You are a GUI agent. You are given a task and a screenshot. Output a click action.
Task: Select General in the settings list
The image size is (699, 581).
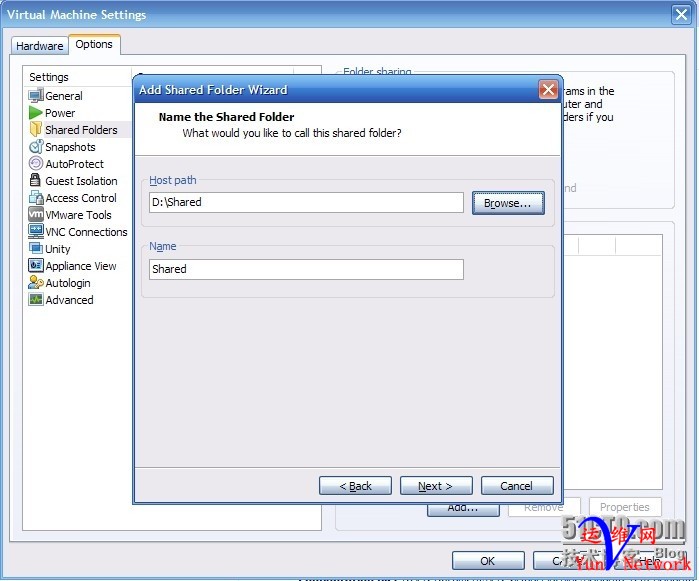64,96
